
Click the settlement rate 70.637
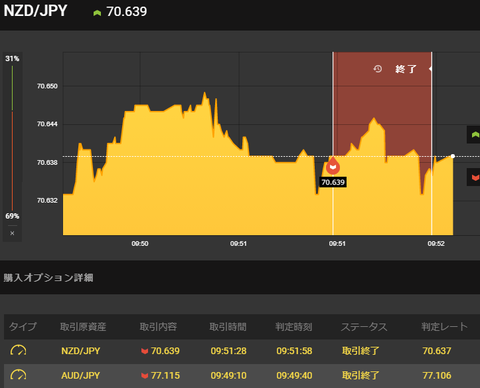437,351
